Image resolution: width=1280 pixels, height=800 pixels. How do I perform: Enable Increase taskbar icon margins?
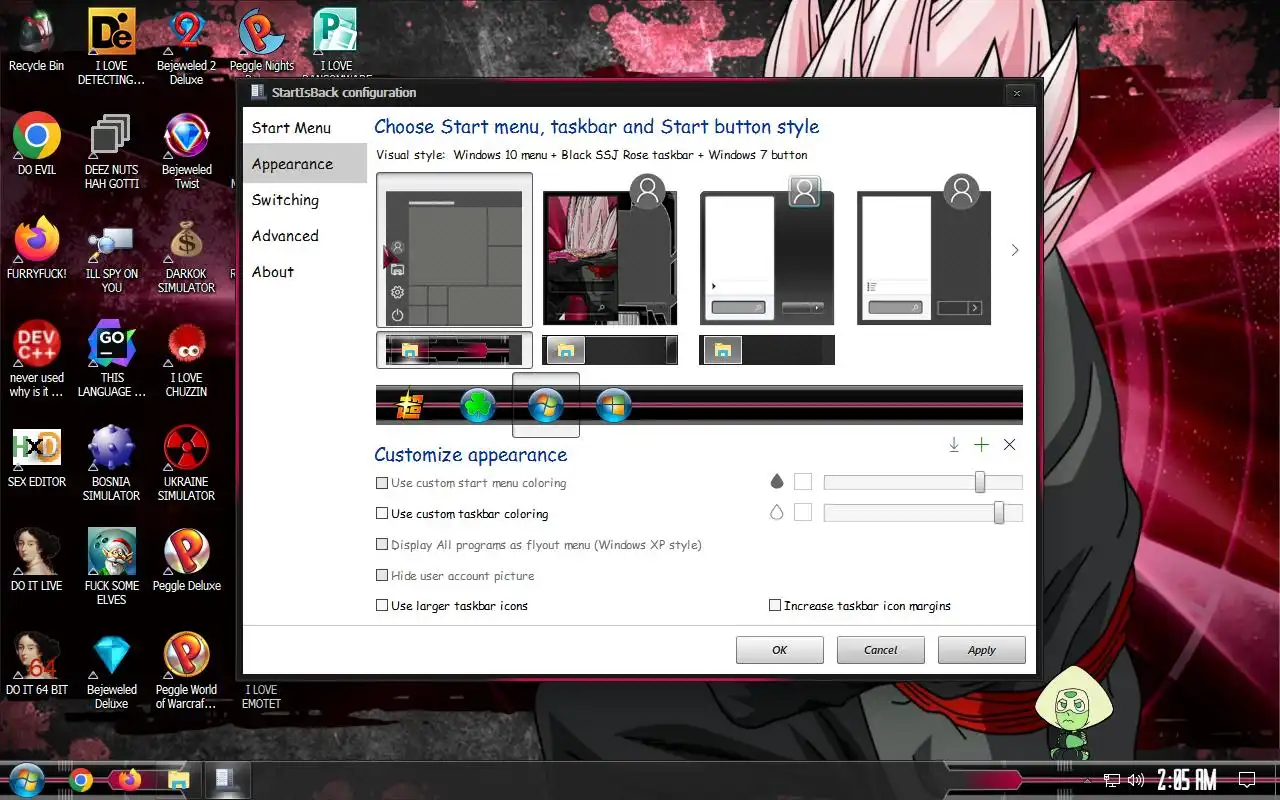point(860,606)
